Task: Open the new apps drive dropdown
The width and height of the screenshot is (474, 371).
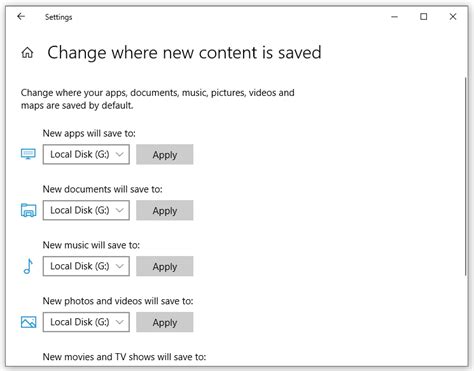Action: coord(86,154)
